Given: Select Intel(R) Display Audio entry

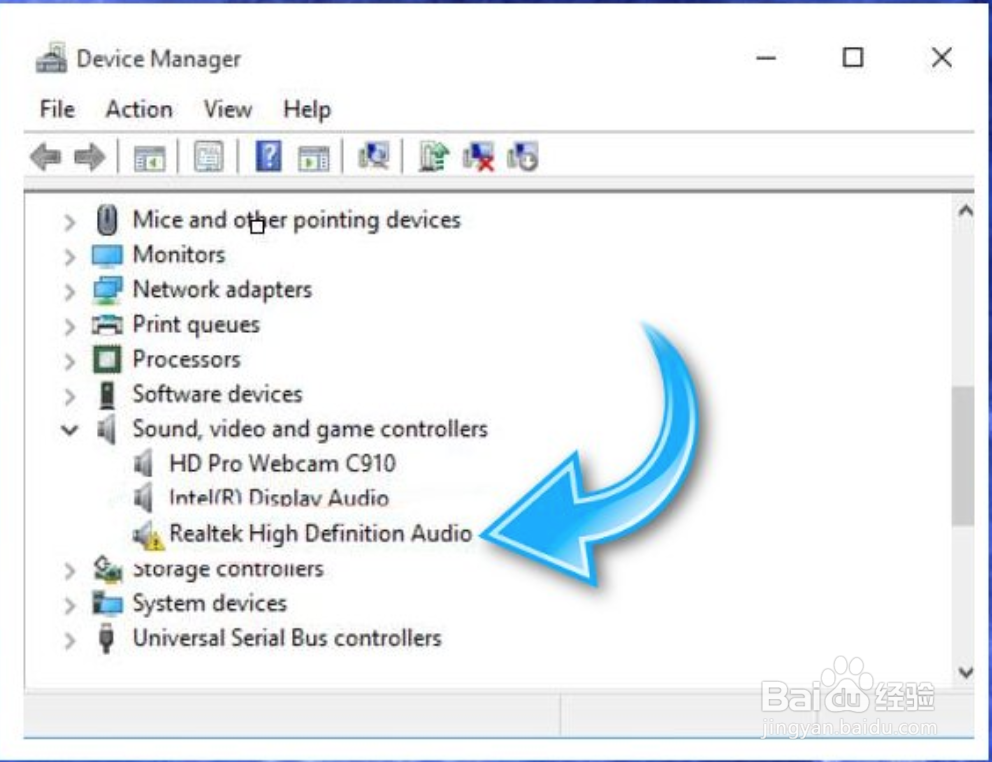Looking at the screenshot, I should (x=279, y=498).
